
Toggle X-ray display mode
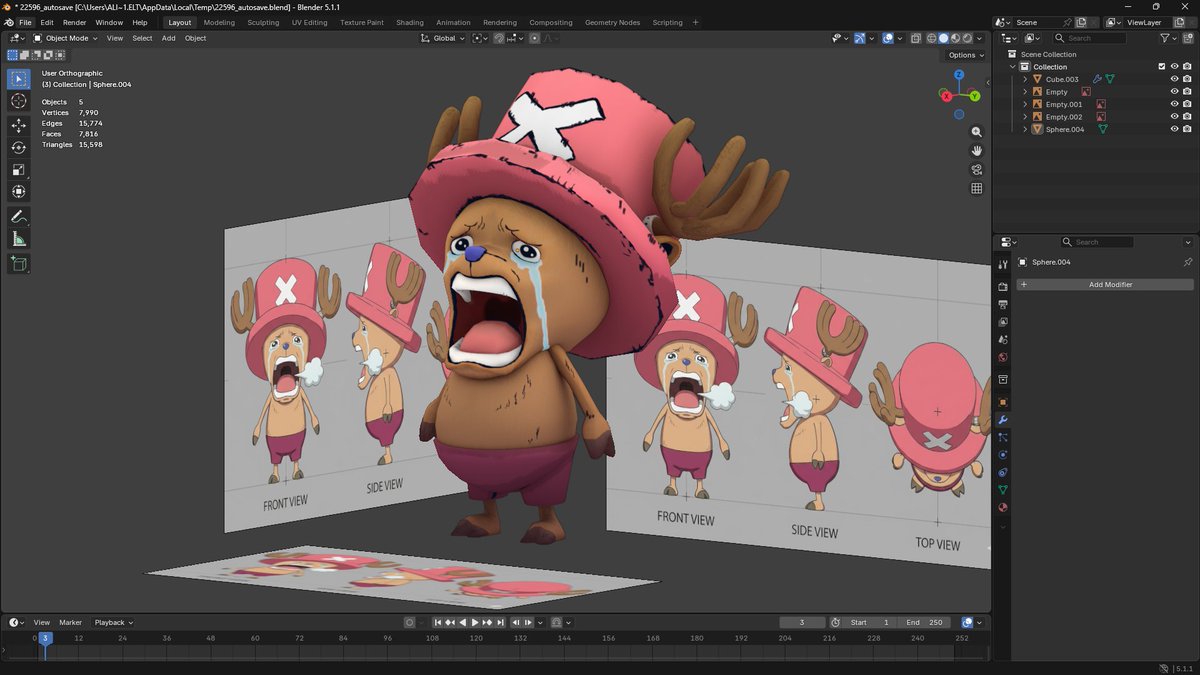[916, 38]
